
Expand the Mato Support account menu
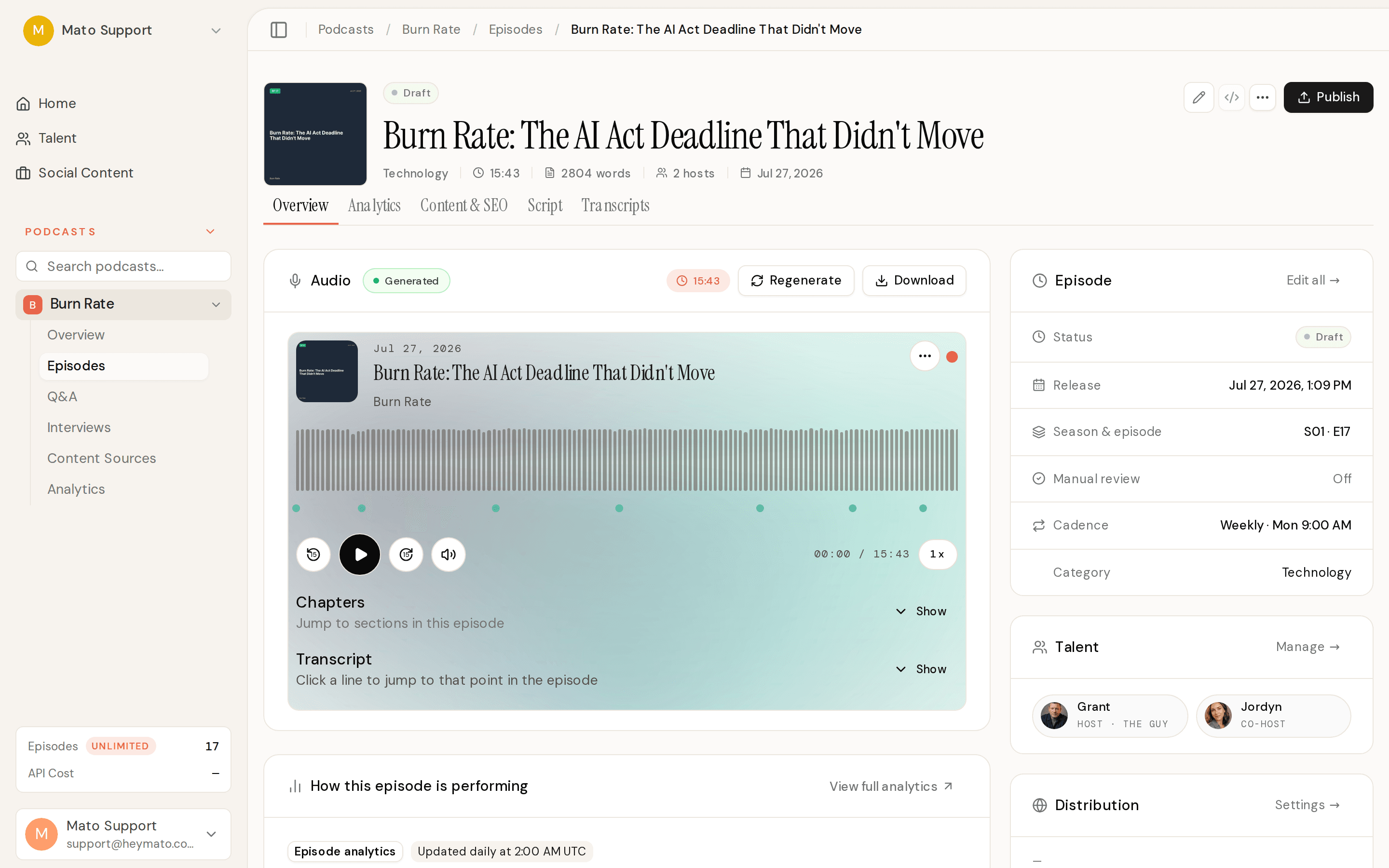[x=123, y=834]
